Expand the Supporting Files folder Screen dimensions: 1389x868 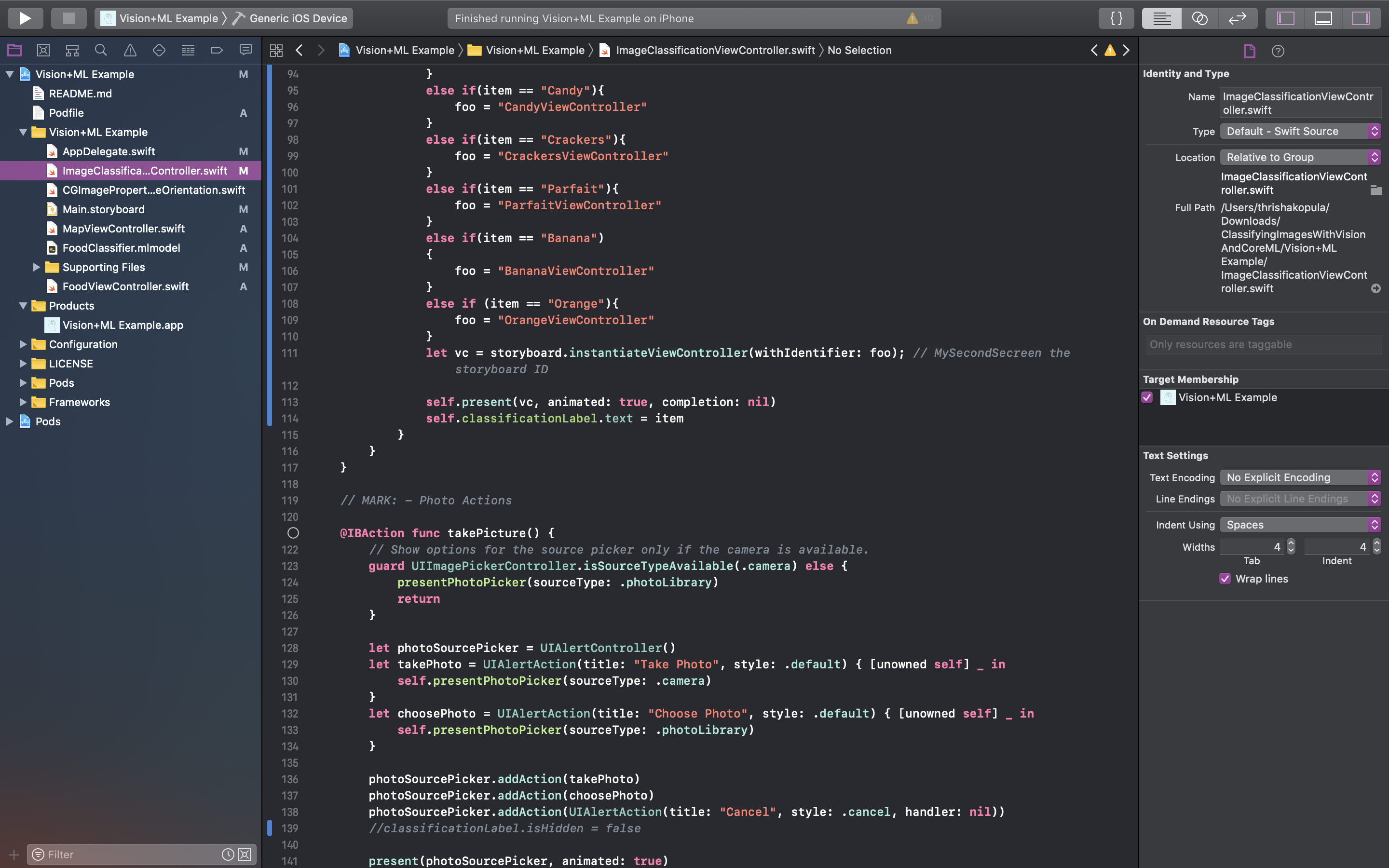point(36,267)
